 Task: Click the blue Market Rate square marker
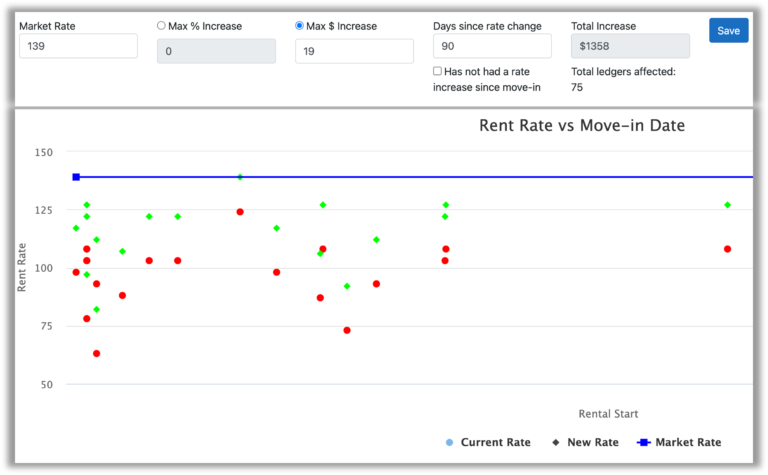click(76, 177)
